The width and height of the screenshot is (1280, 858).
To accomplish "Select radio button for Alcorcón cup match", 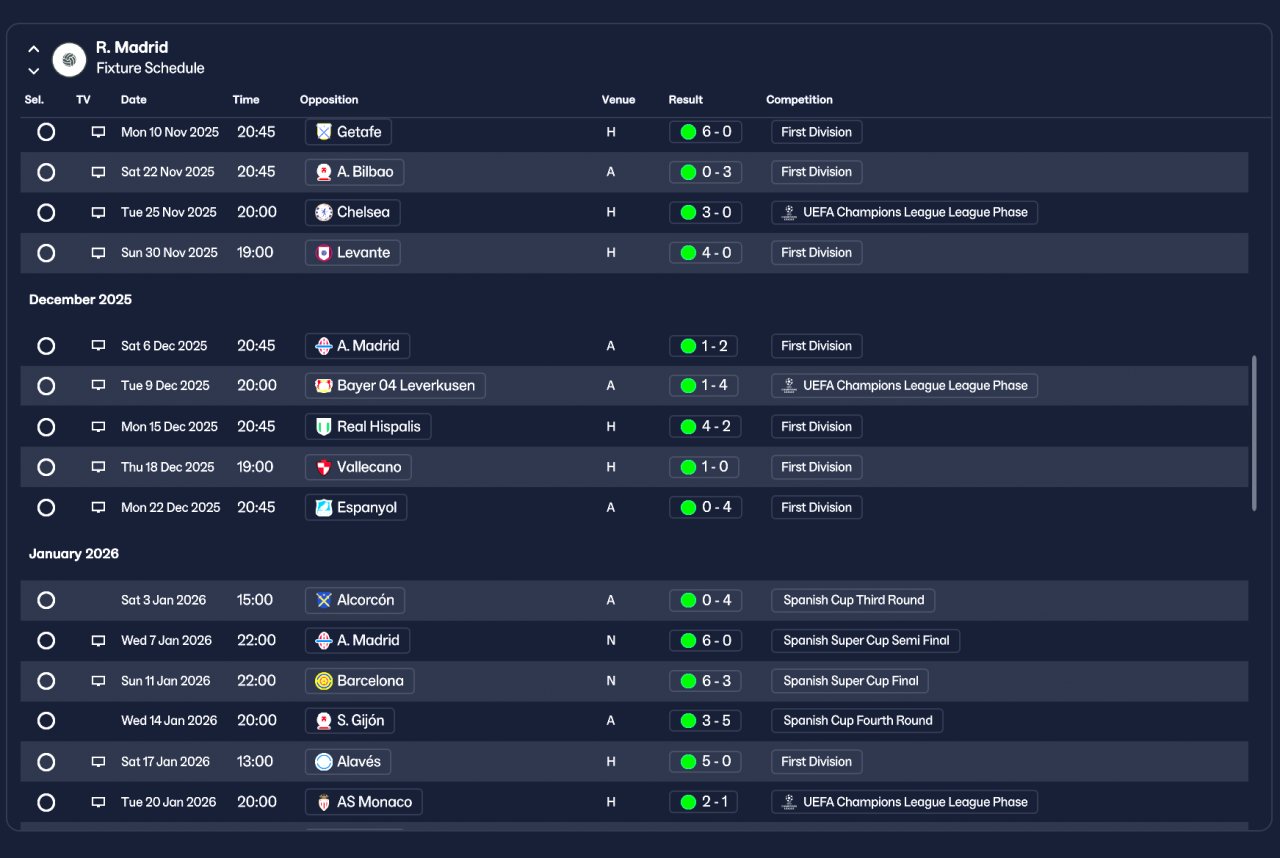I will pos(46,600).
